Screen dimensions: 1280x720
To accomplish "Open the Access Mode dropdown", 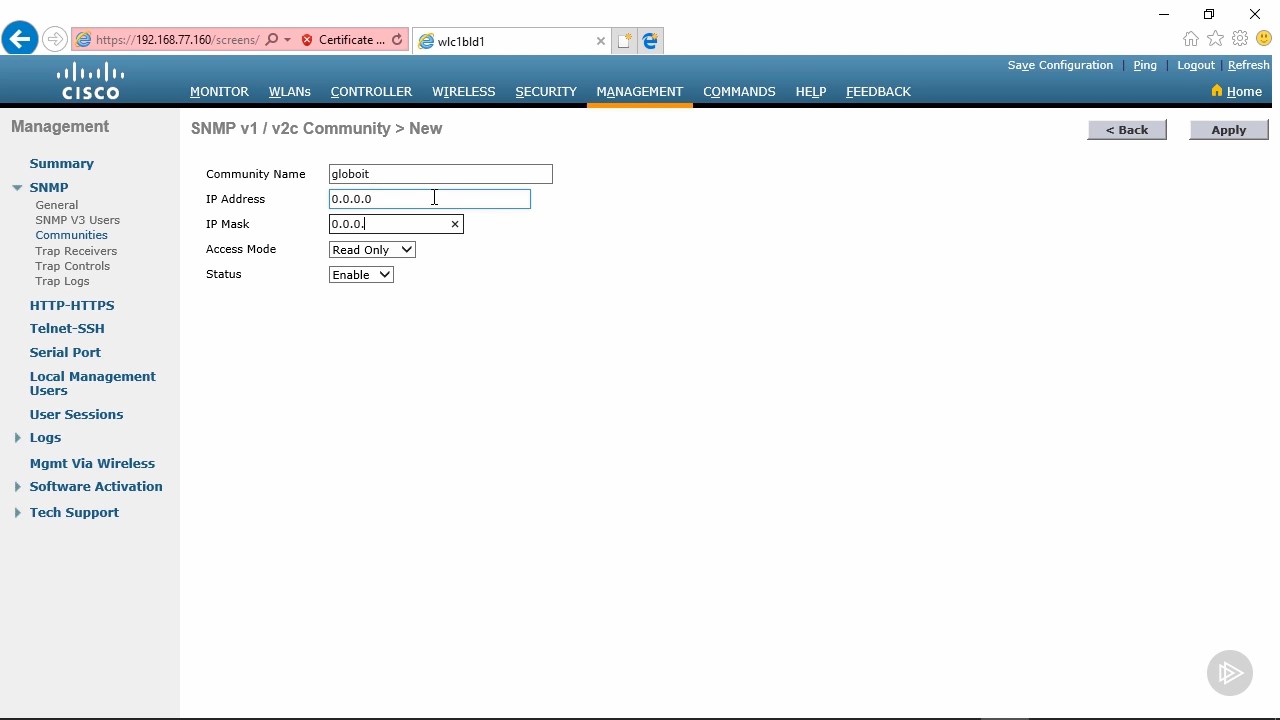I will click(x=372, y=250).
